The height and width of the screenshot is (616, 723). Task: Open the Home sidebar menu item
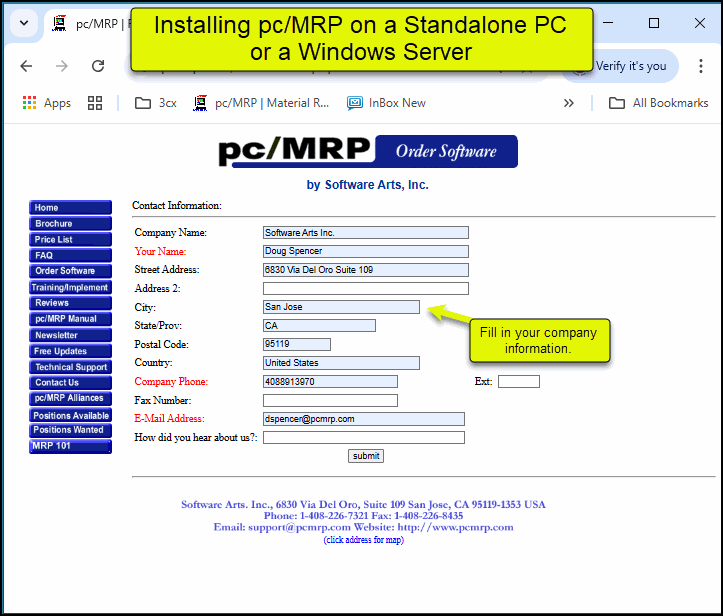tap(71, 207)
